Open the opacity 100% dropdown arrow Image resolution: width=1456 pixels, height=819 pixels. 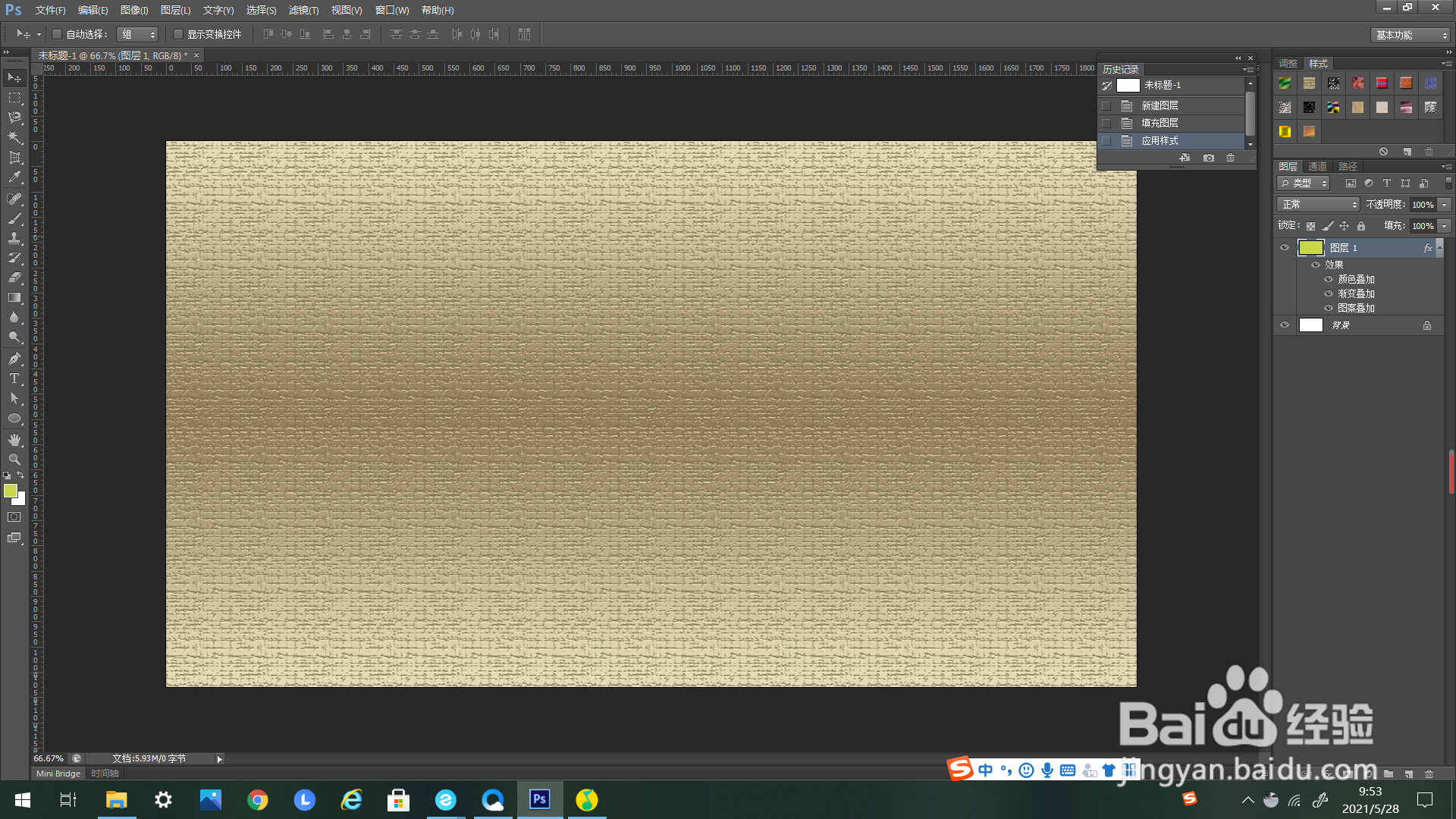pos(1445,205)
